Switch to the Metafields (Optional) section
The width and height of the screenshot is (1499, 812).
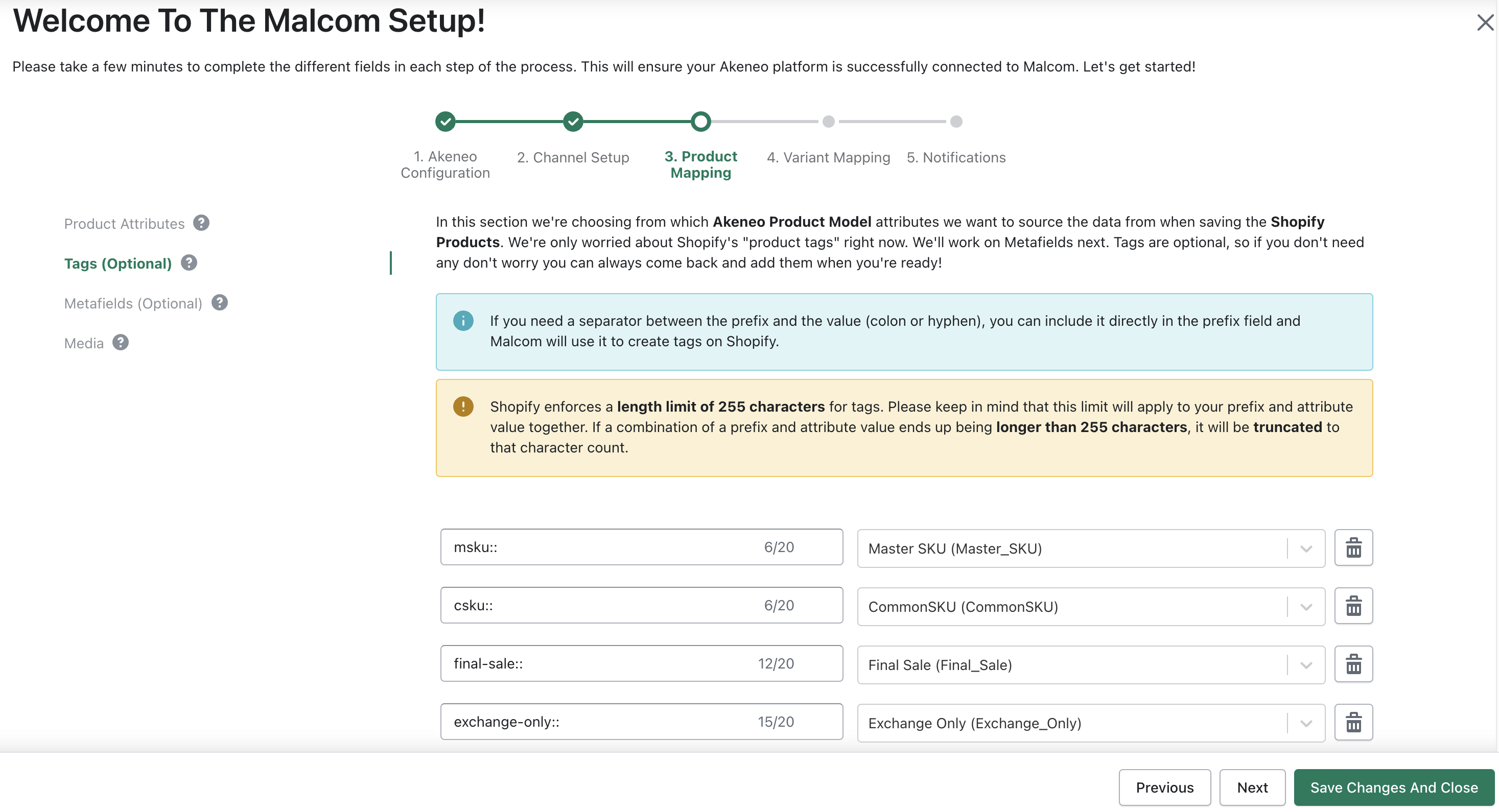click(133, 303)
